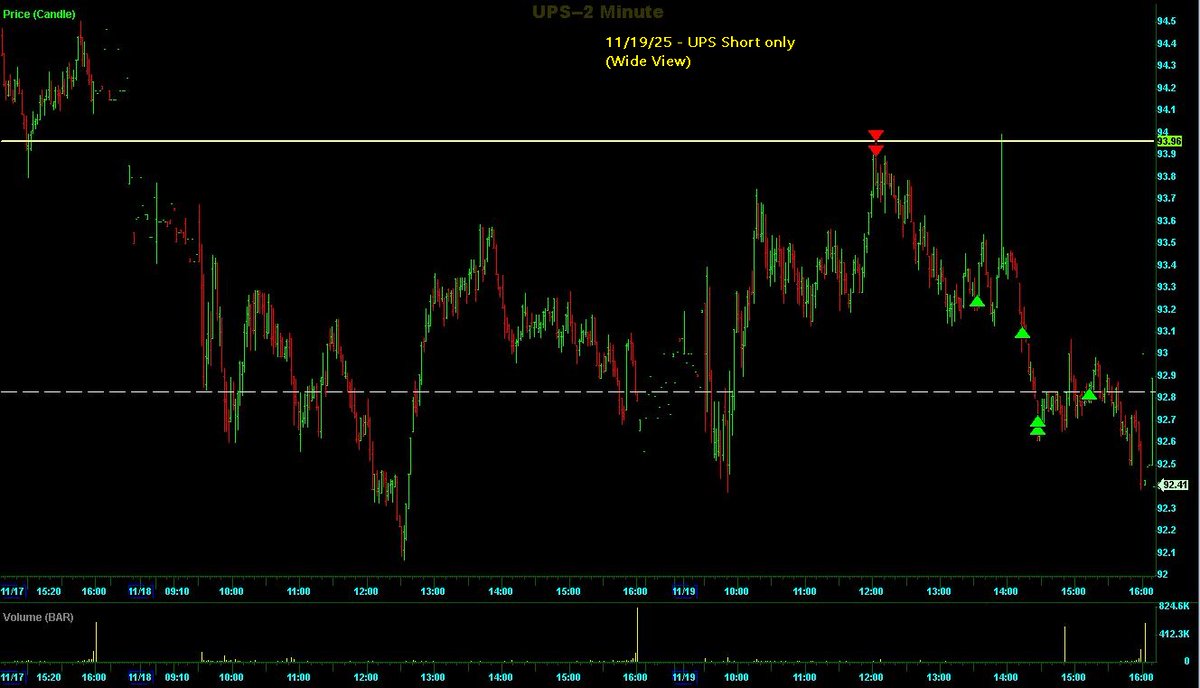The height and width of the screenshot is (688, 1200).
Task: Click the 92.3 price axis label
Action: click(1167, 507)
